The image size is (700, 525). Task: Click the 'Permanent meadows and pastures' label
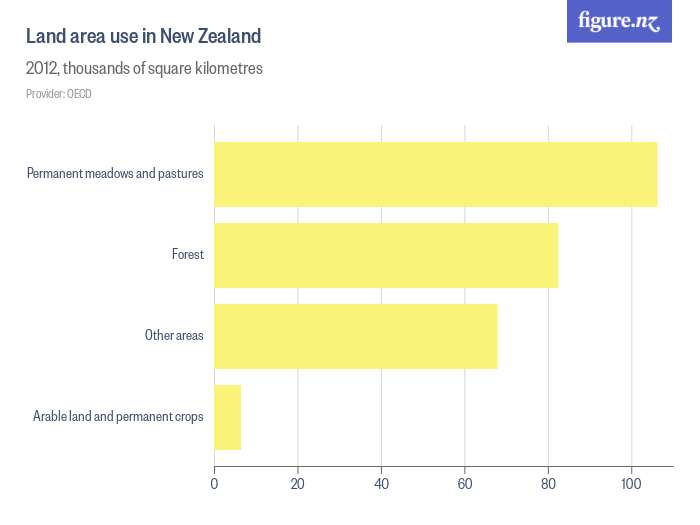(115, 174)
